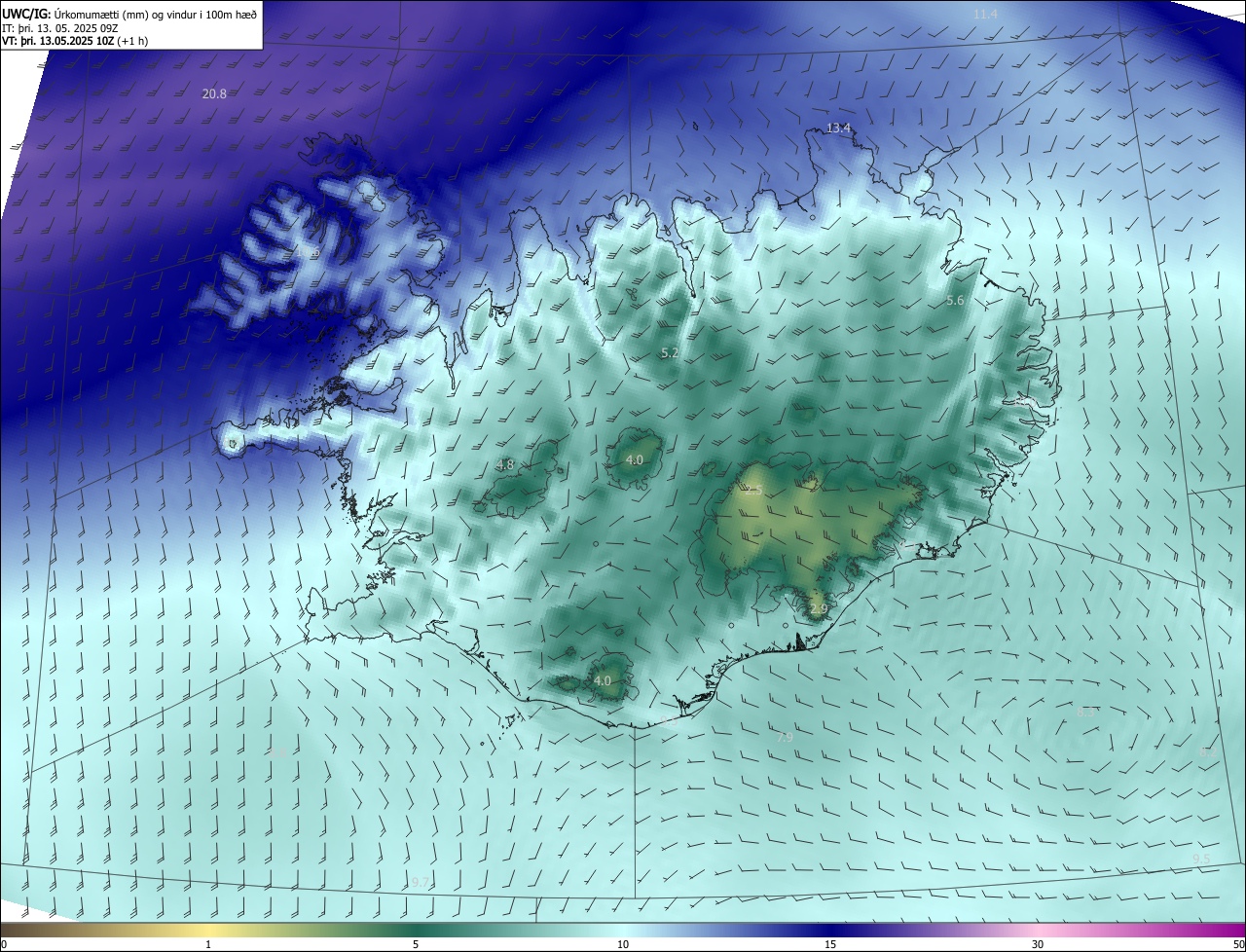Click the '10' tick on the color scale

[x=623, y=945]
